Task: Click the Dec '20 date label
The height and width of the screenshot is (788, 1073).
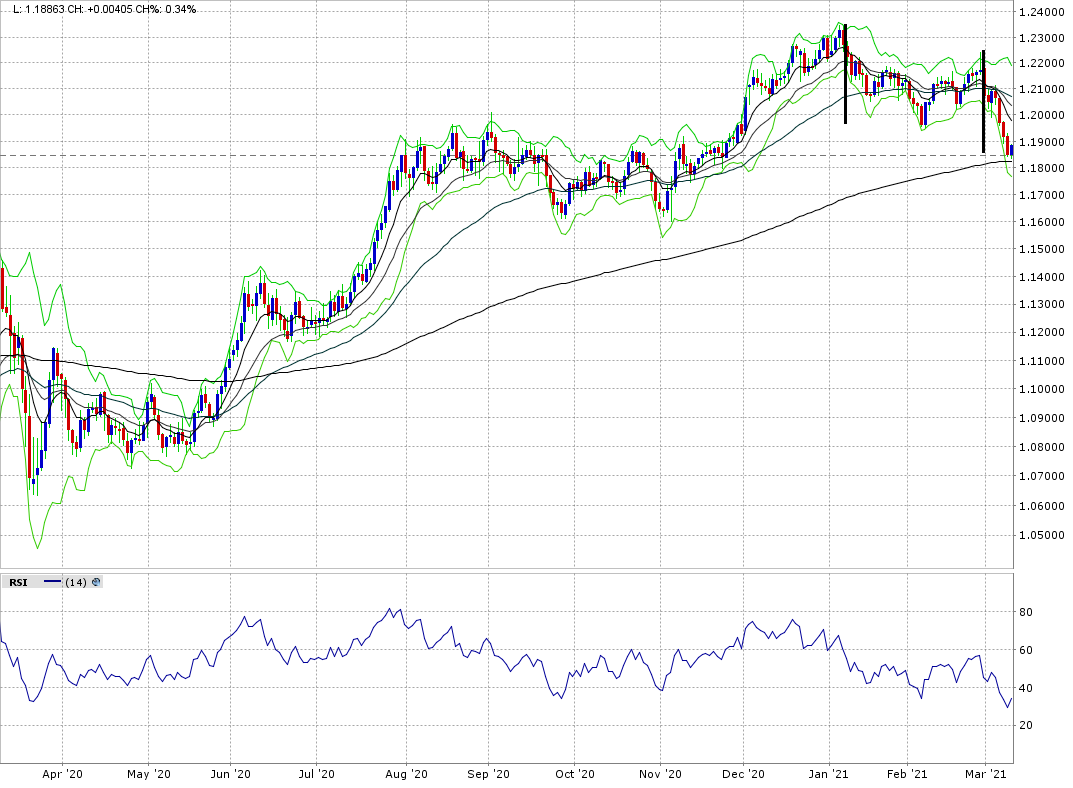Action: coord(743,774)
